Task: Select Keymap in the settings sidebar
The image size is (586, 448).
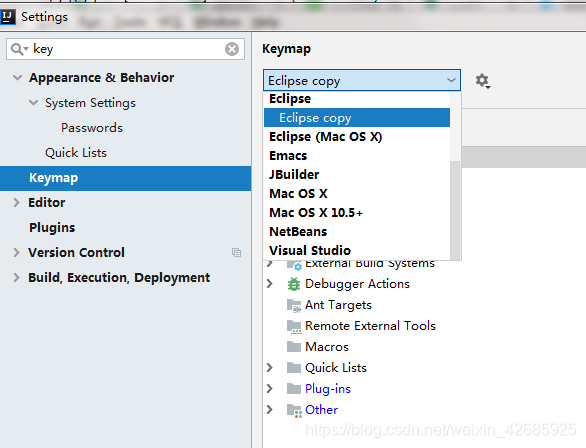Action: coord(126,178)
